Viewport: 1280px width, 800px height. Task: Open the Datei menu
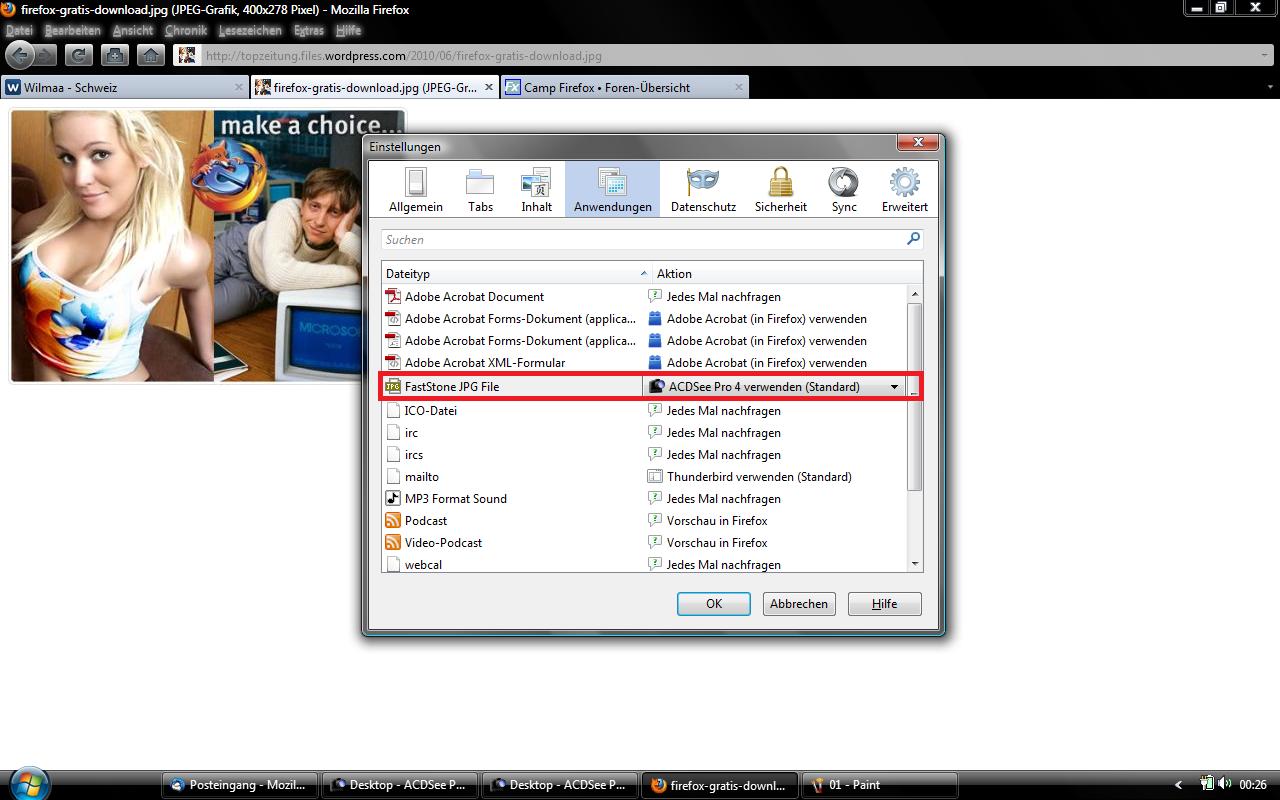pos(19,31)
